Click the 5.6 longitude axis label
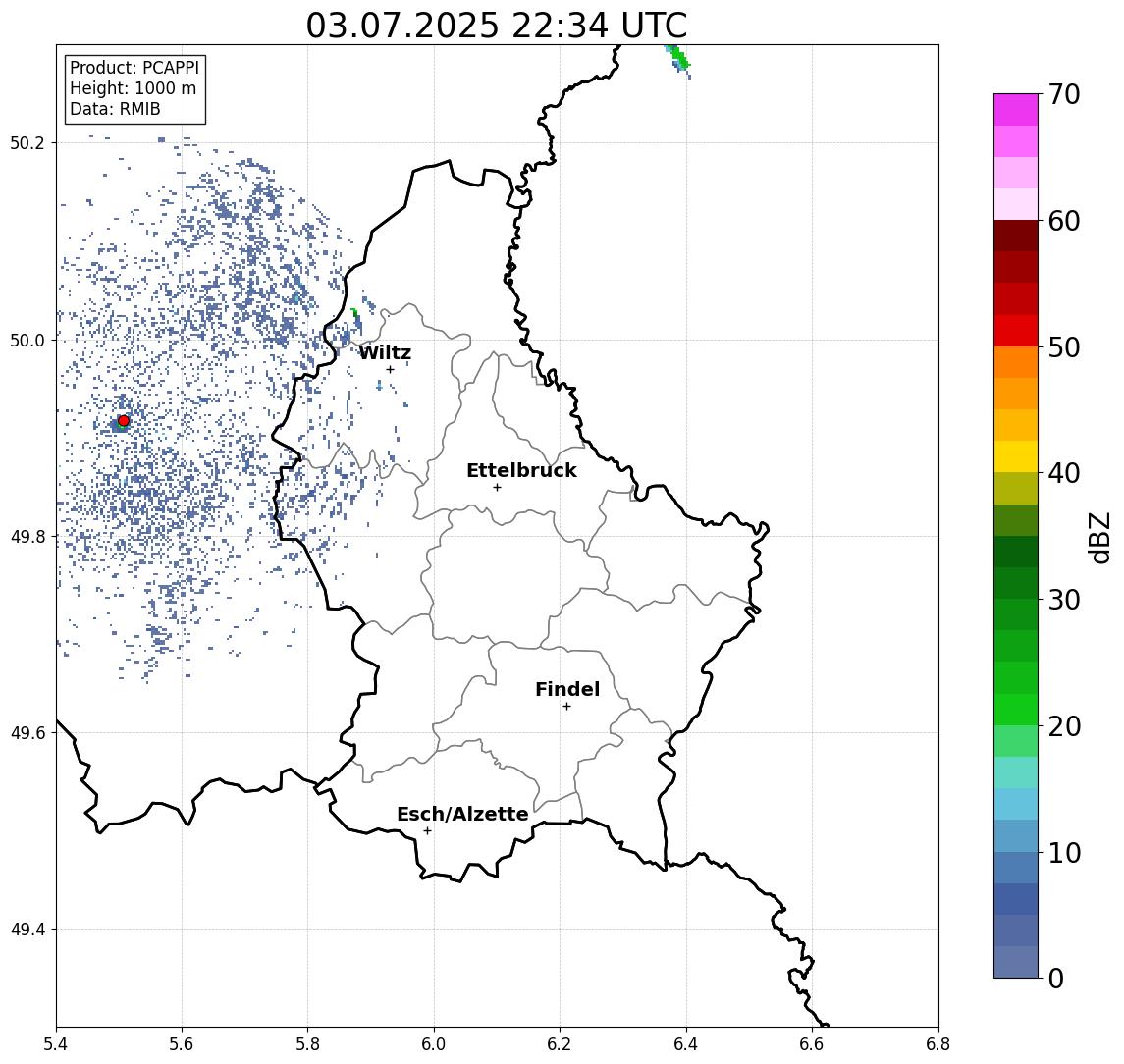Viewport: 1124px width, 1064px height. point(182,1044)
